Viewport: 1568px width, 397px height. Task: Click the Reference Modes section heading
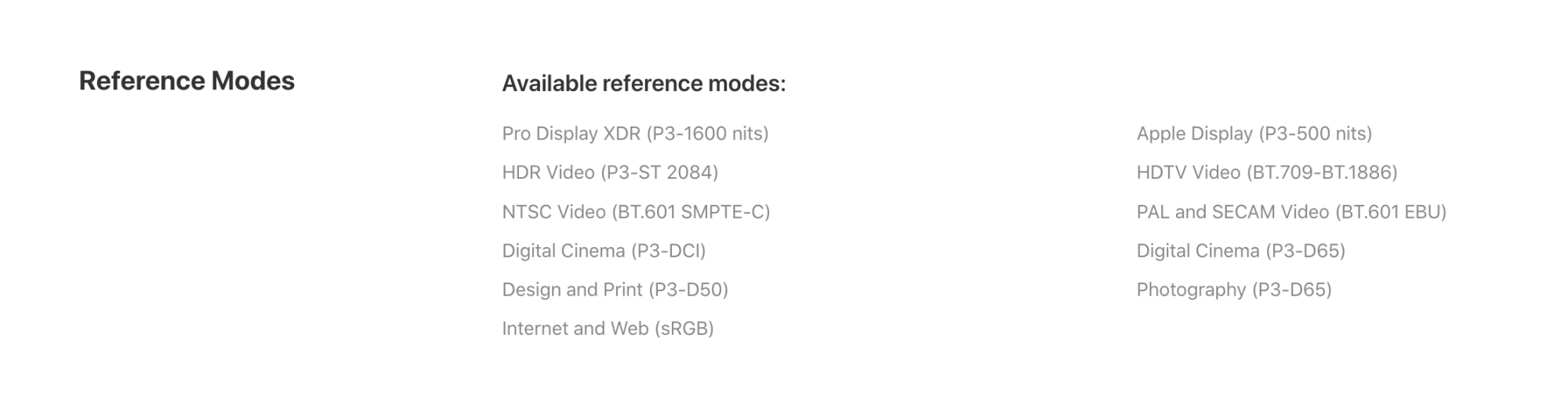pyautogui.click(x=187, y=81)
